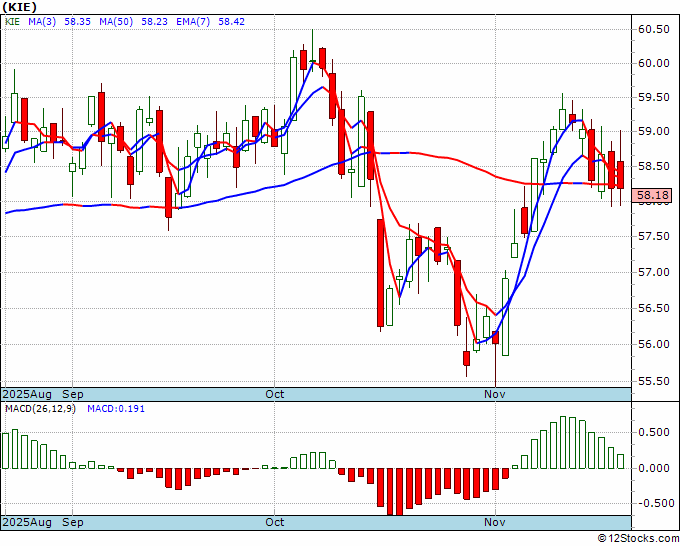Click the 60.50 price axis label
680x546 pixels.
654,29
